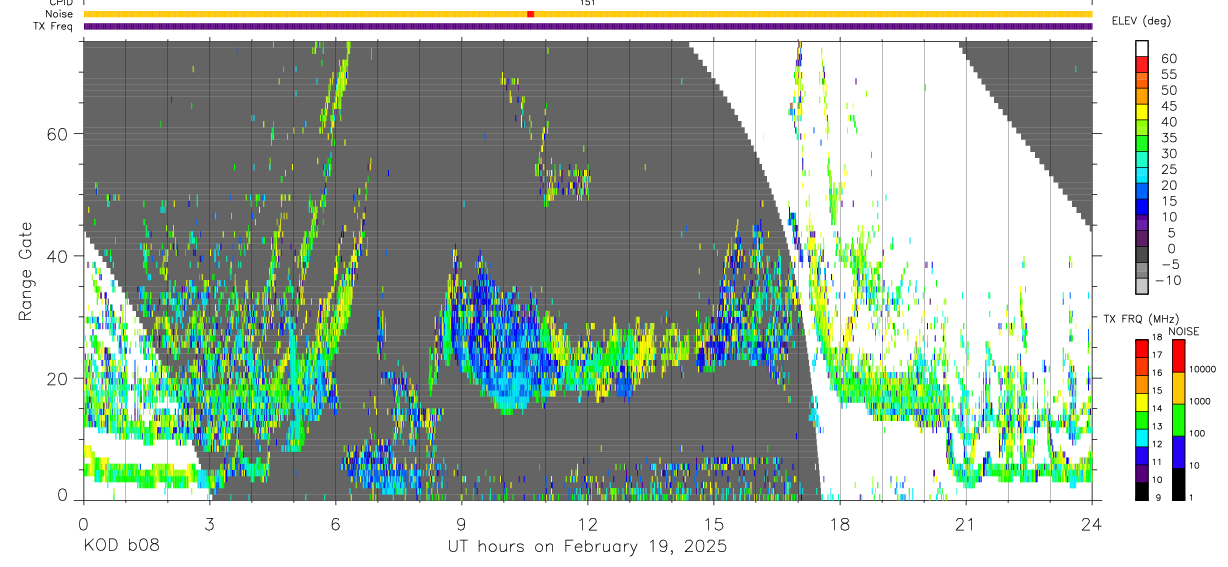Click the '60' label on the ELEV colorbar
The width and height of the screenshot is (1228, 567).
(x=1169, y=58)
